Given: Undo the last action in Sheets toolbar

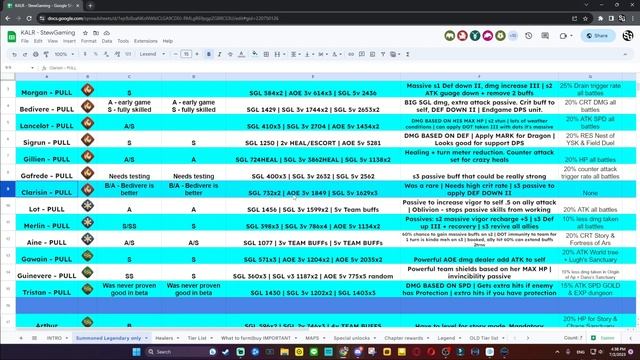Looking at the screenshot, I should (14, 54).
